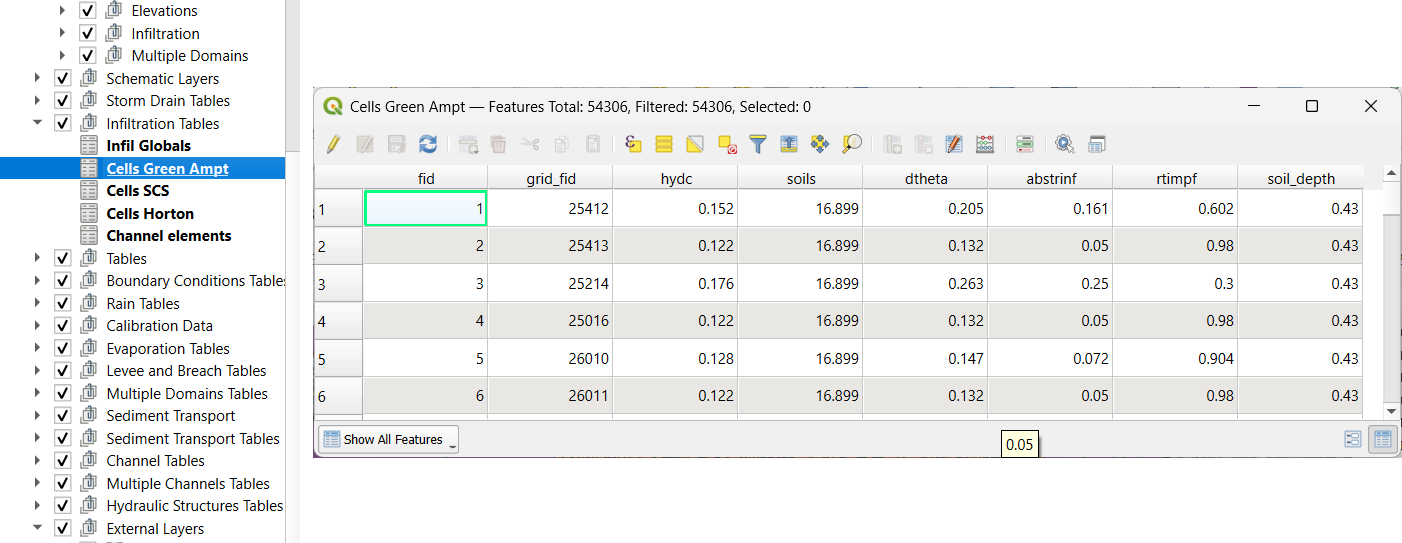Viewport: 1402px width, 543px height.
Task: Expand the Schematic Layers group
Action: point(37,79)
